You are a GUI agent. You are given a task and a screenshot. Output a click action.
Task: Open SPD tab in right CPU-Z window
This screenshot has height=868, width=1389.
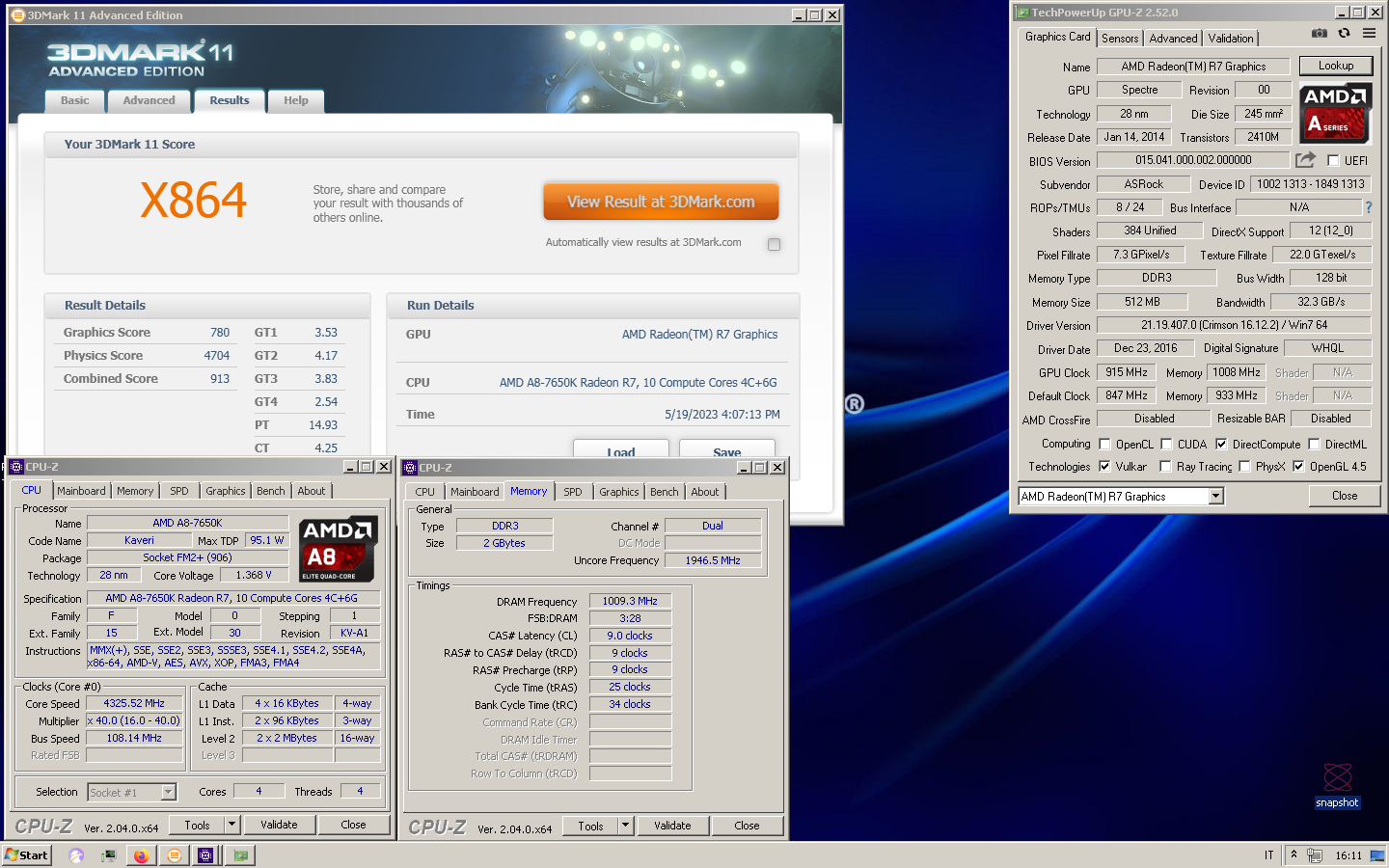573,492
